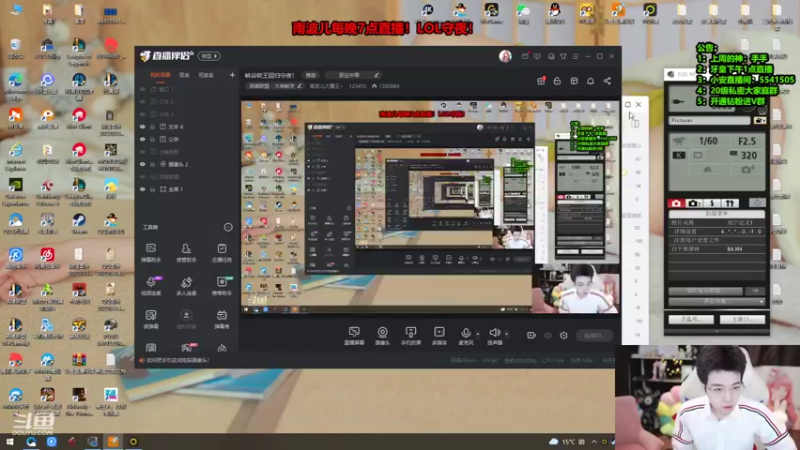Toggle lock on 摄像头 2 source
Image resolution: width=800 pixels, height=450 pixels.
(x=153, y=164)
